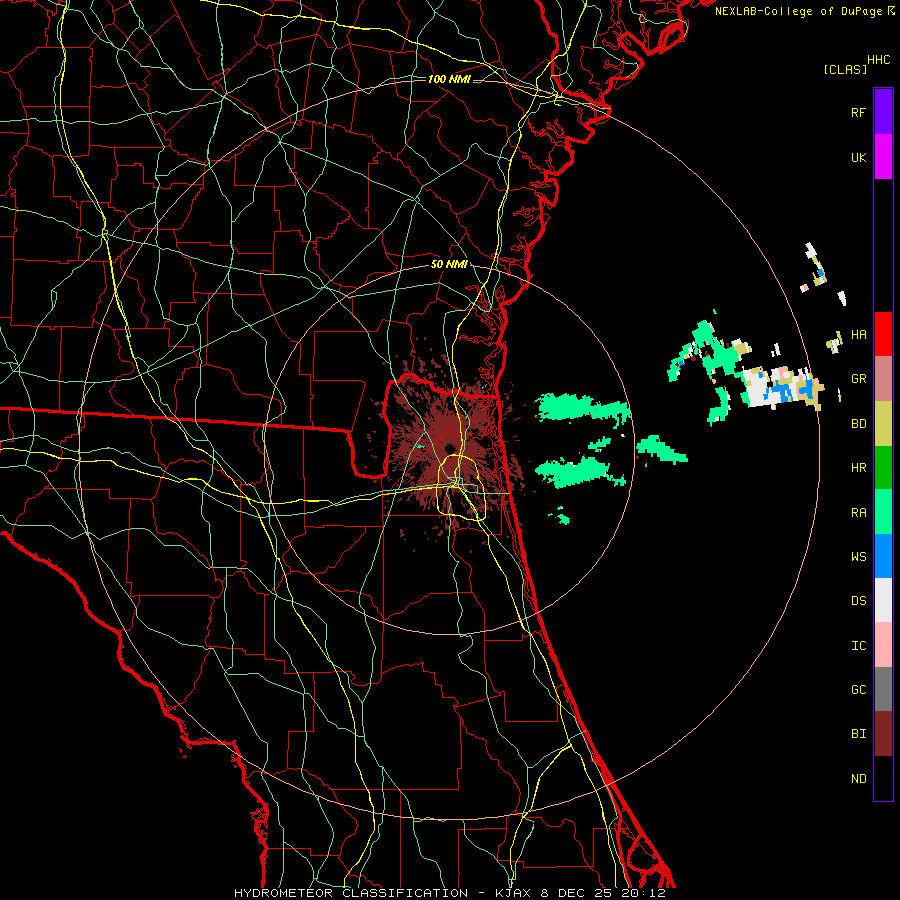Click the BD legend label
The image size is (900, 900).
[x=858, y=424]
